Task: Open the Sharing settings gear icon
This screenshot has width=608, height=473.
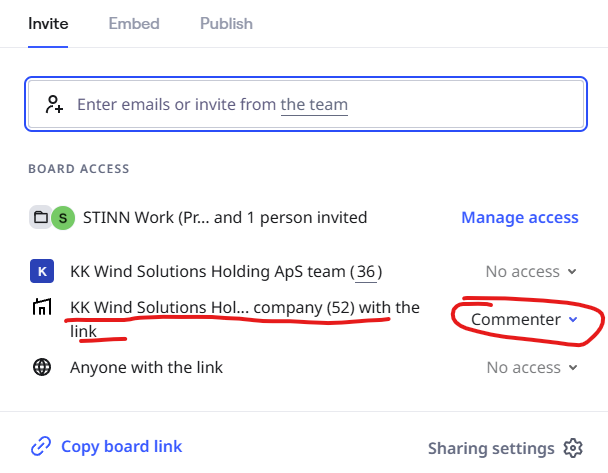Action: coord(573,448)
